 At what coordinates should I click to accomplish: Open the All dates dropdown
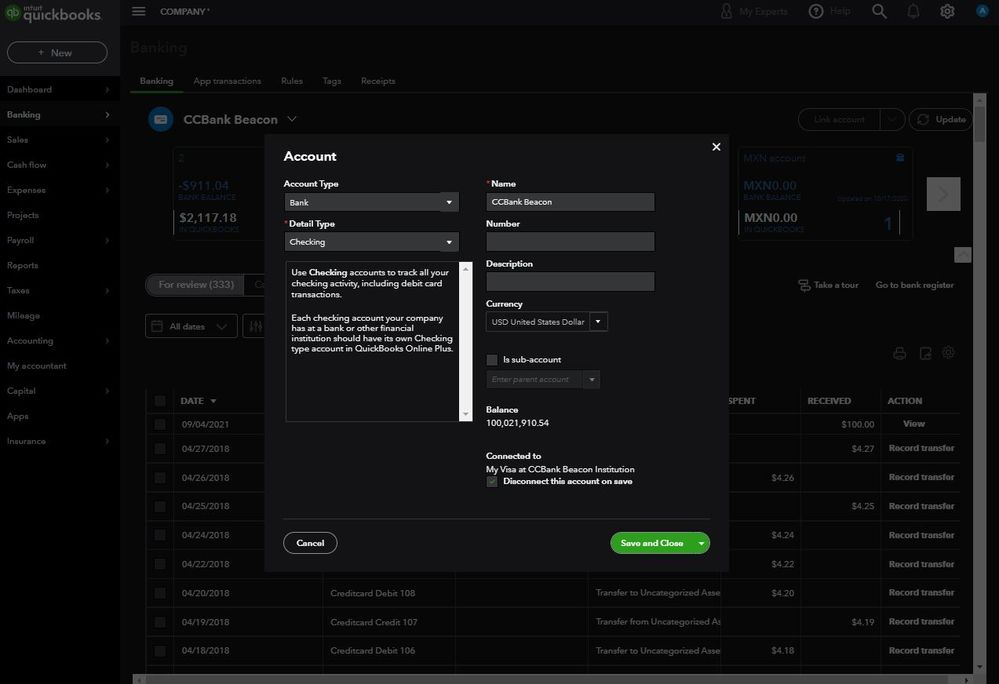[x=191, y=326]
